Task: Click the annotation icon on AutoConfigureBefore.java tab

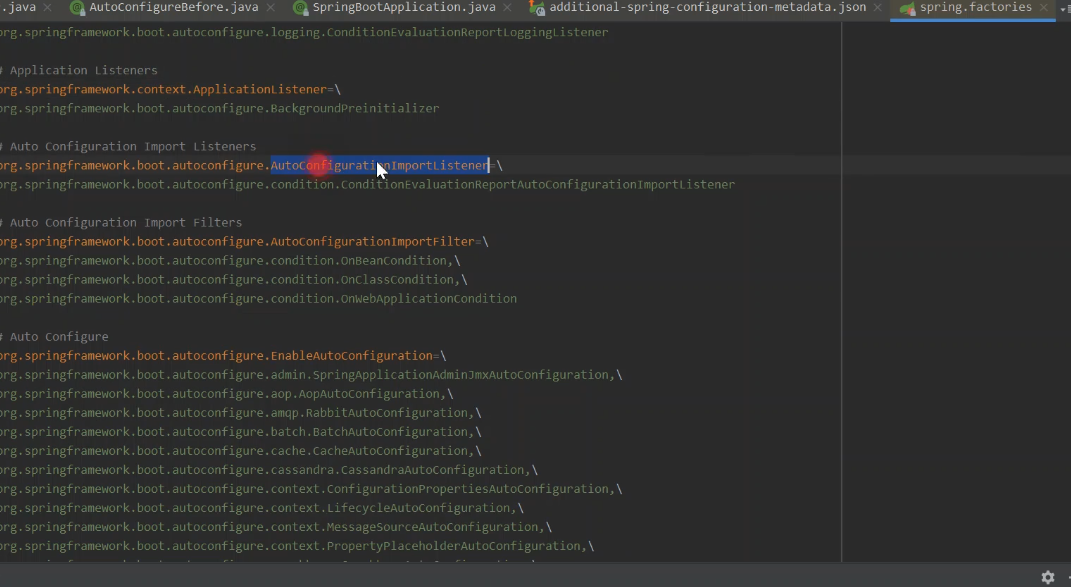Action: [77, 8]
